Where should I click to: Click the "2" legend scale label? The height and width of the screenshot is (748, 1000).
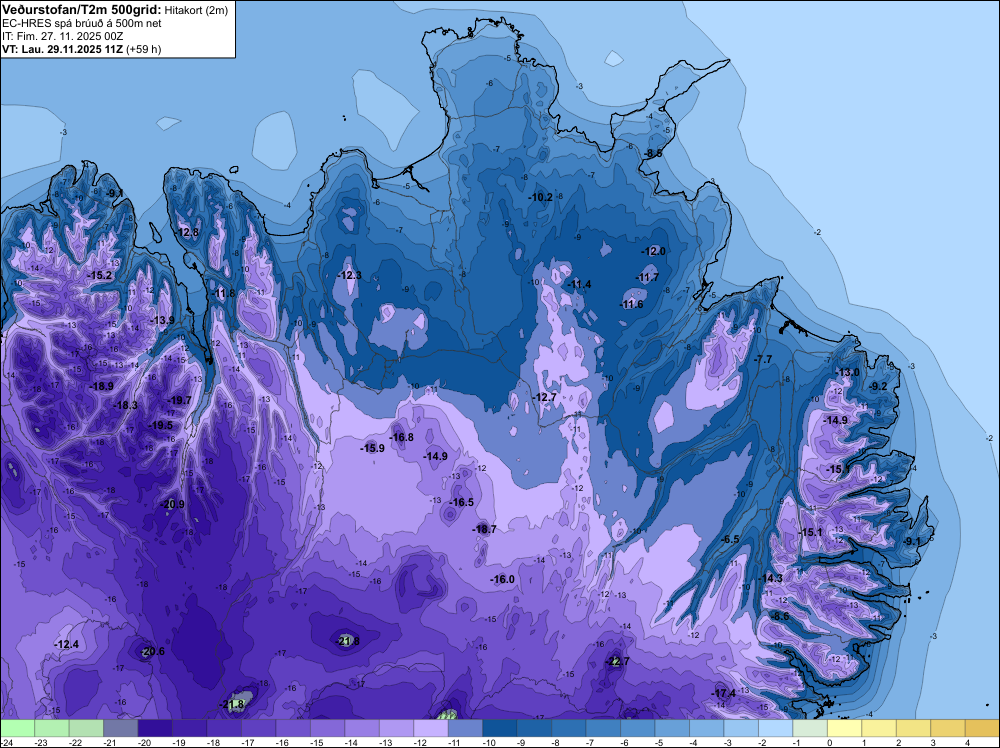899,742
